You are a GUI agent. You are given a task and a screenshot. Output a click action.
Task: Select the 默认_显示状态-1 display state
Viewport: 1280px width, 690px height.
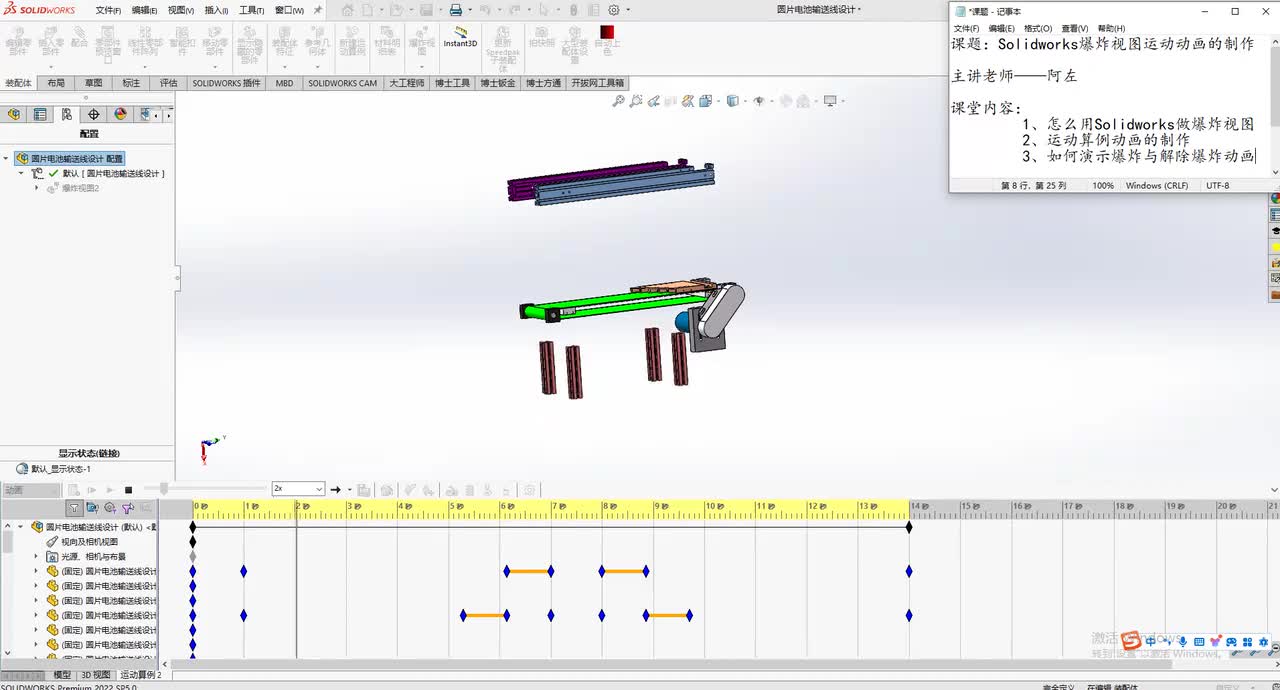pos(54,468)
